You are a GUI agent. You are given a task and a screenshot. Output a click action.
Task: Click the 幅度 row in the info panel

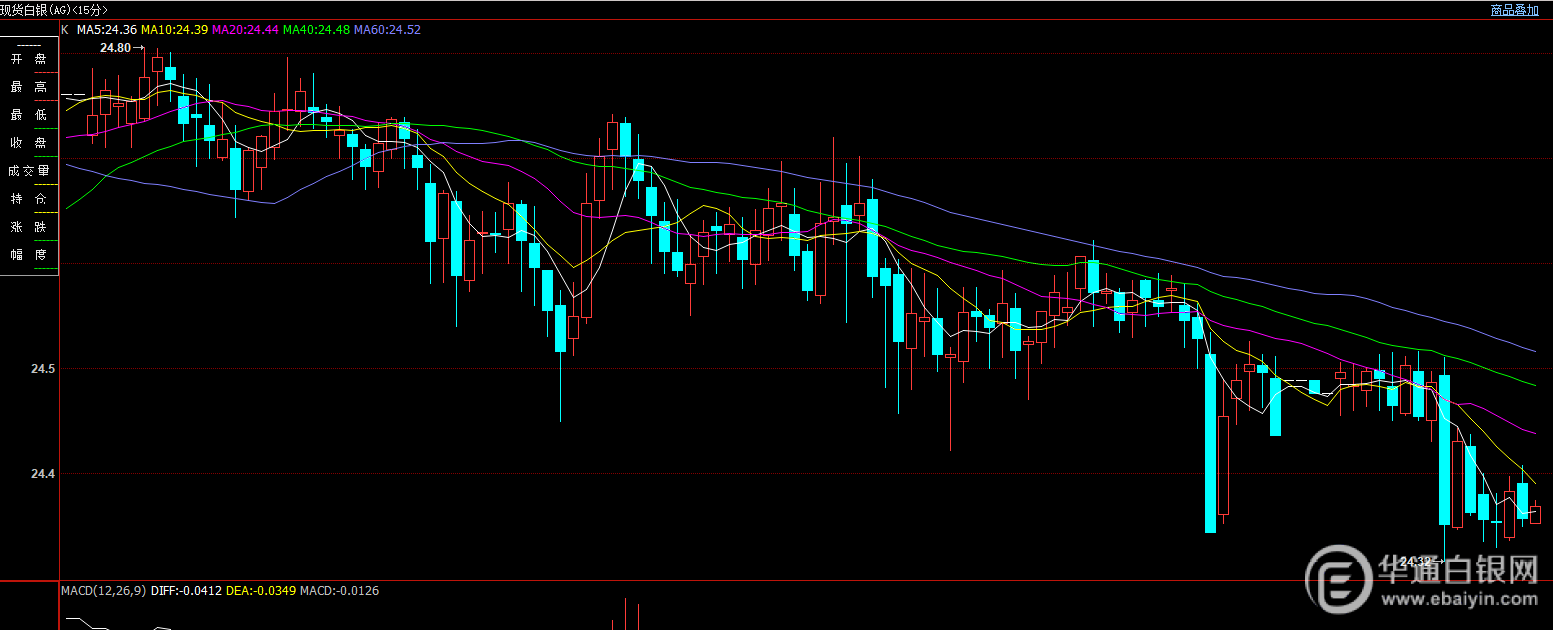[28, 255]
